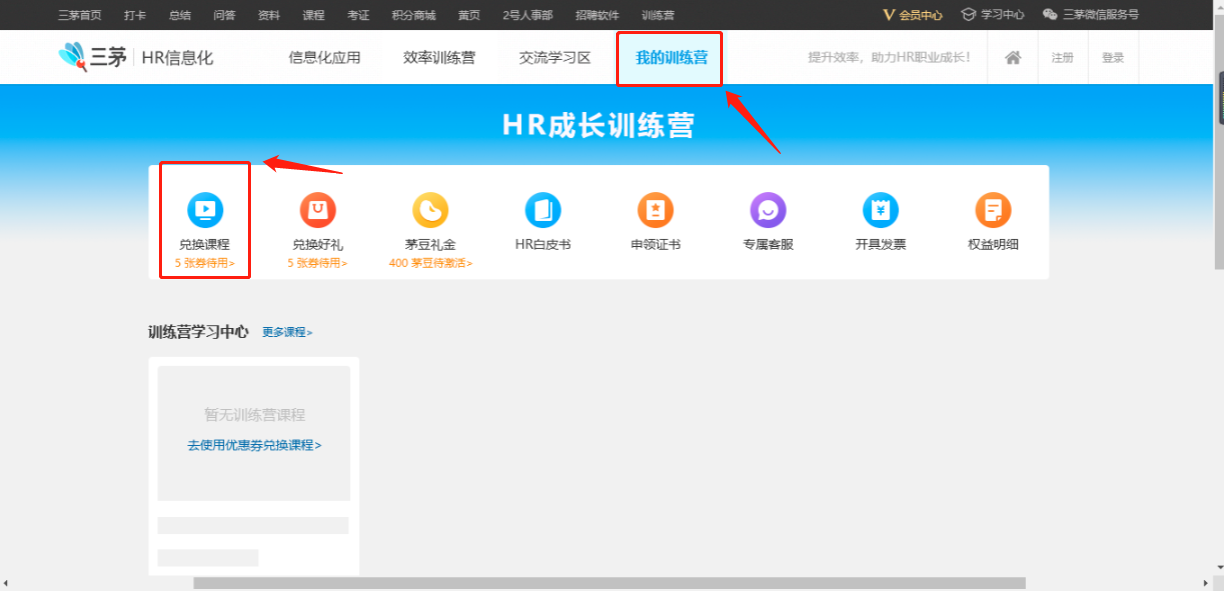Open the 茅豆礼金 bean reward icon

430,210
